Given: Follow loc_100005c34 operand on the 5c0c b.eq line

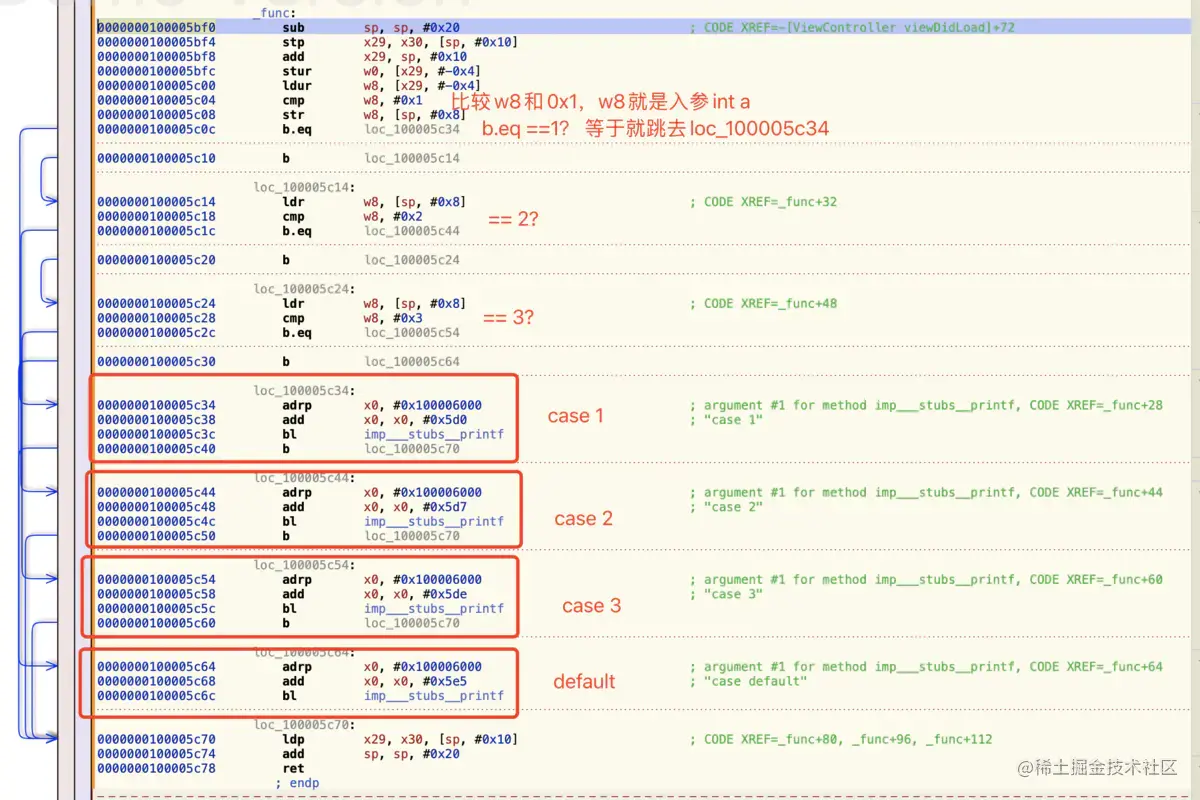Looking at the screenshot, I should [x=412, y=129].
